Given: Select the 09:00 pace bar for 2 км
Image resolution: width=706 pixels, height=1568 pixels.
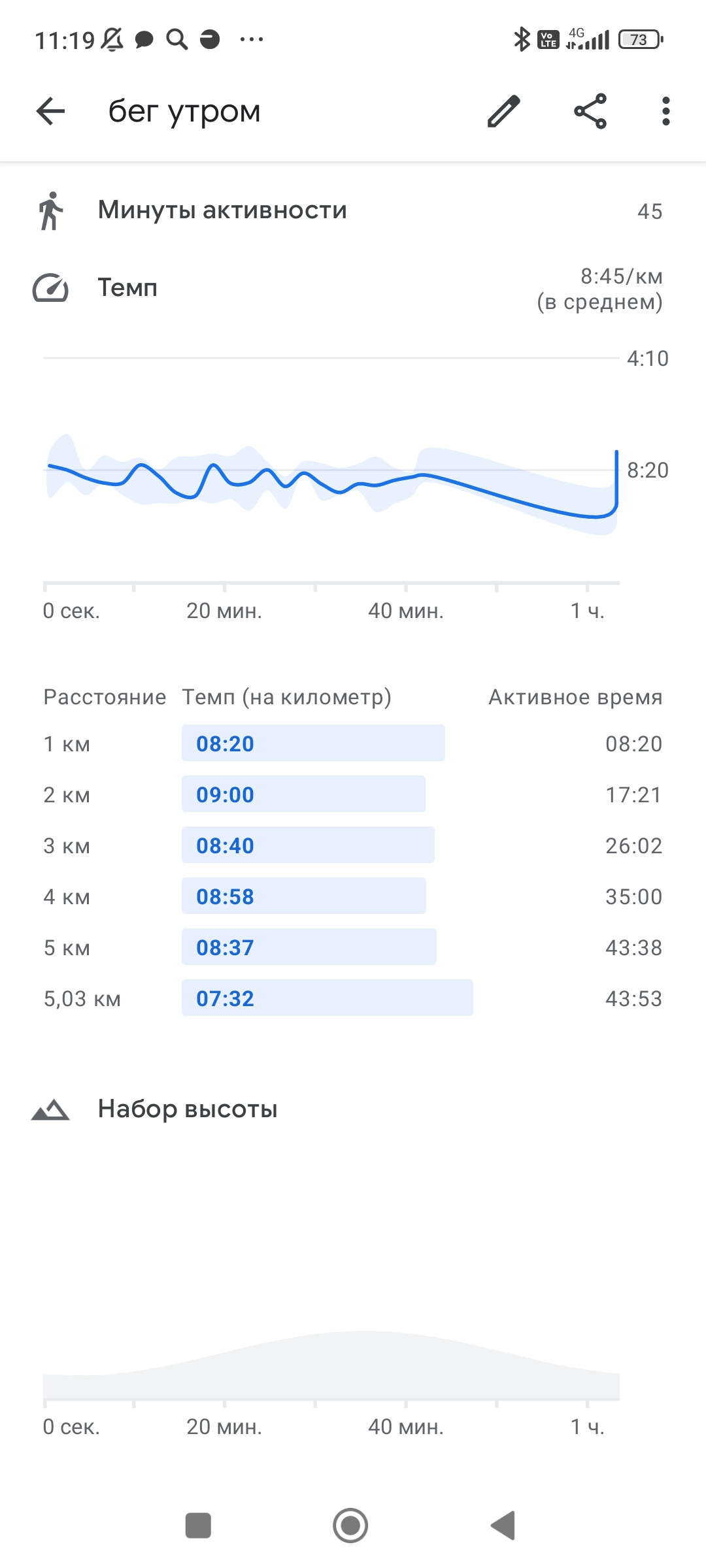Looking at the screenshot, I should tap(303, 794).
